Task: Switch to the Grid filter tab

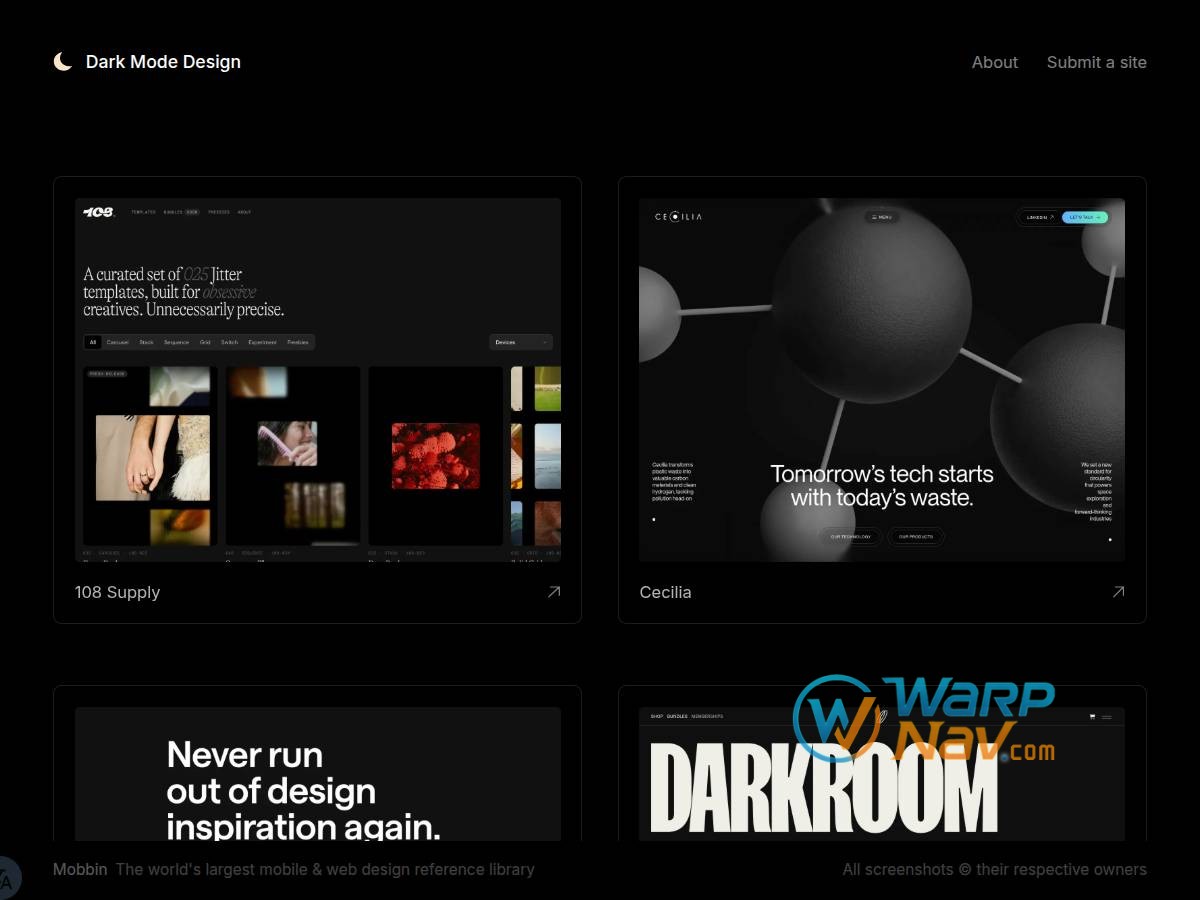Action: 204,341
